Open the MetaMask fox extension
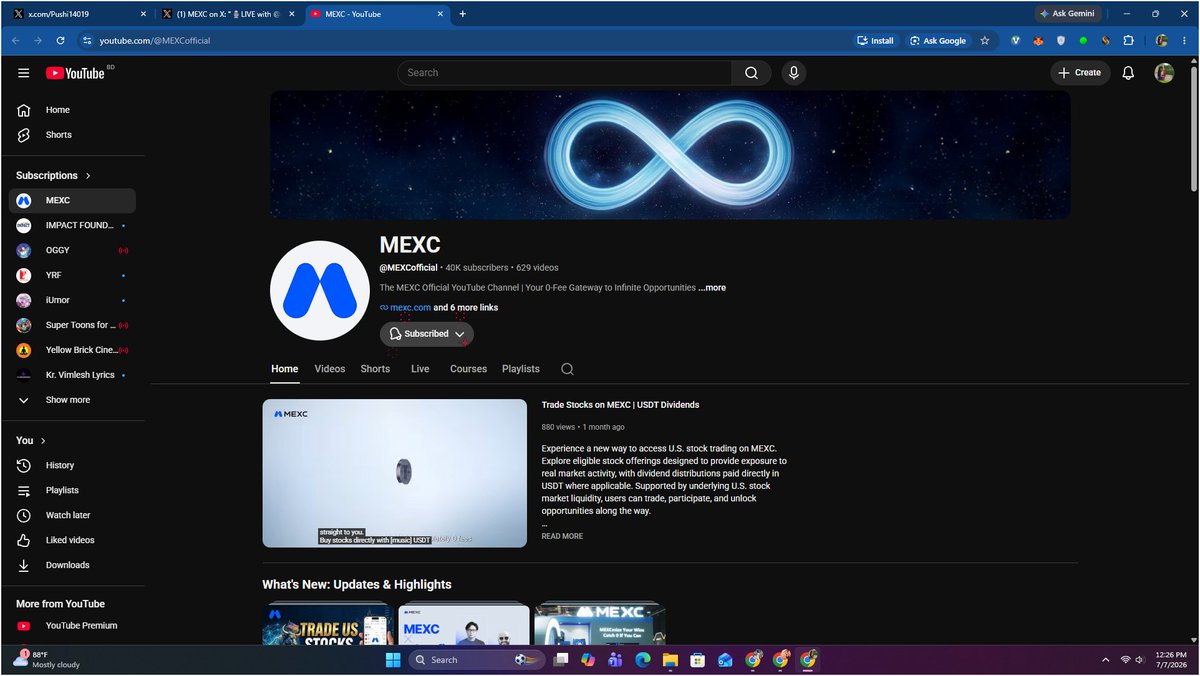Viewport: 1200px width, 676px height. coord(1038,41)
